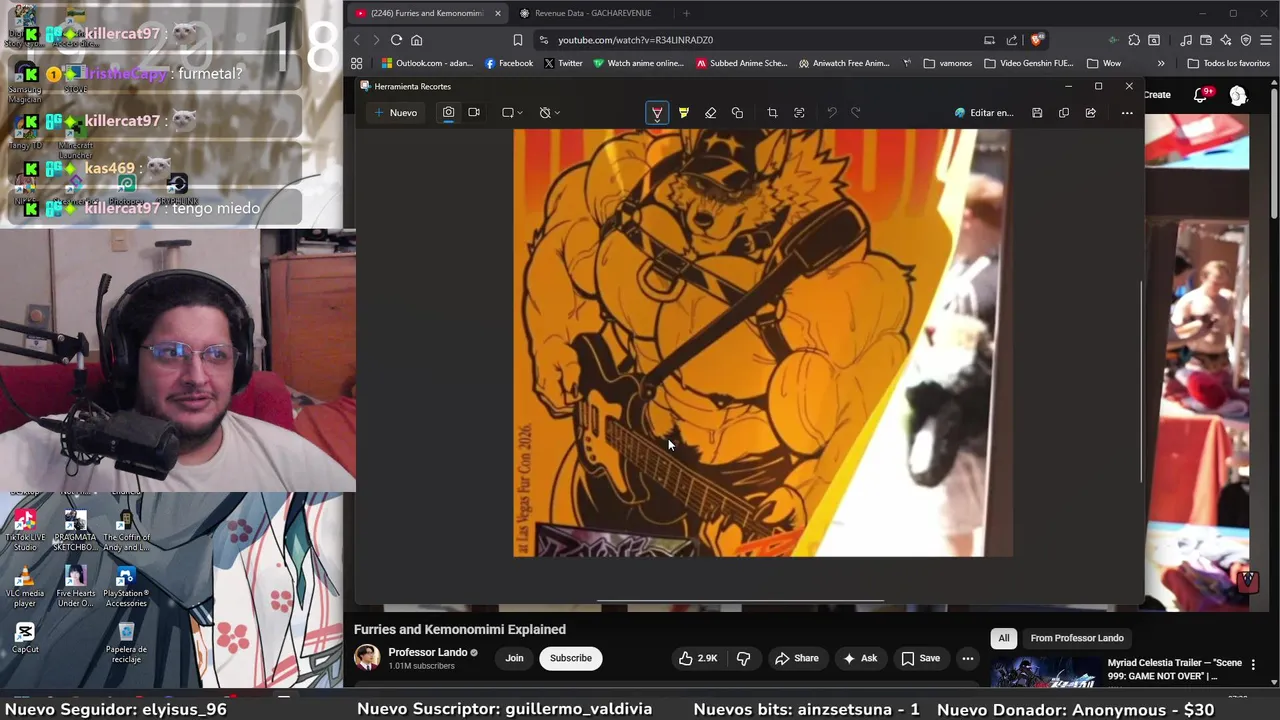Image resolution: width=1280 pixels, height=720 pixels.
Task: Open YouTube notifications bell
Action: [x=1201, y=95]
